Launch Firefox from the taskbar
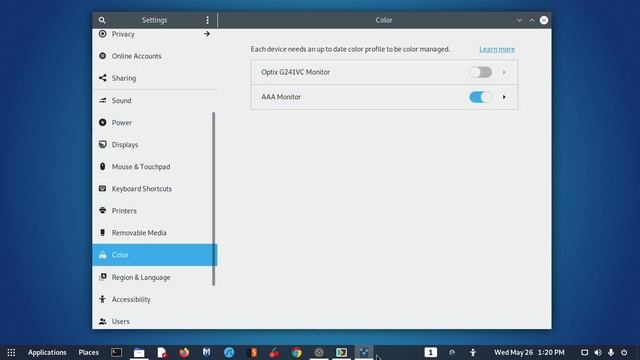This screenshot has width=640, height=360. tap(184, 352)
